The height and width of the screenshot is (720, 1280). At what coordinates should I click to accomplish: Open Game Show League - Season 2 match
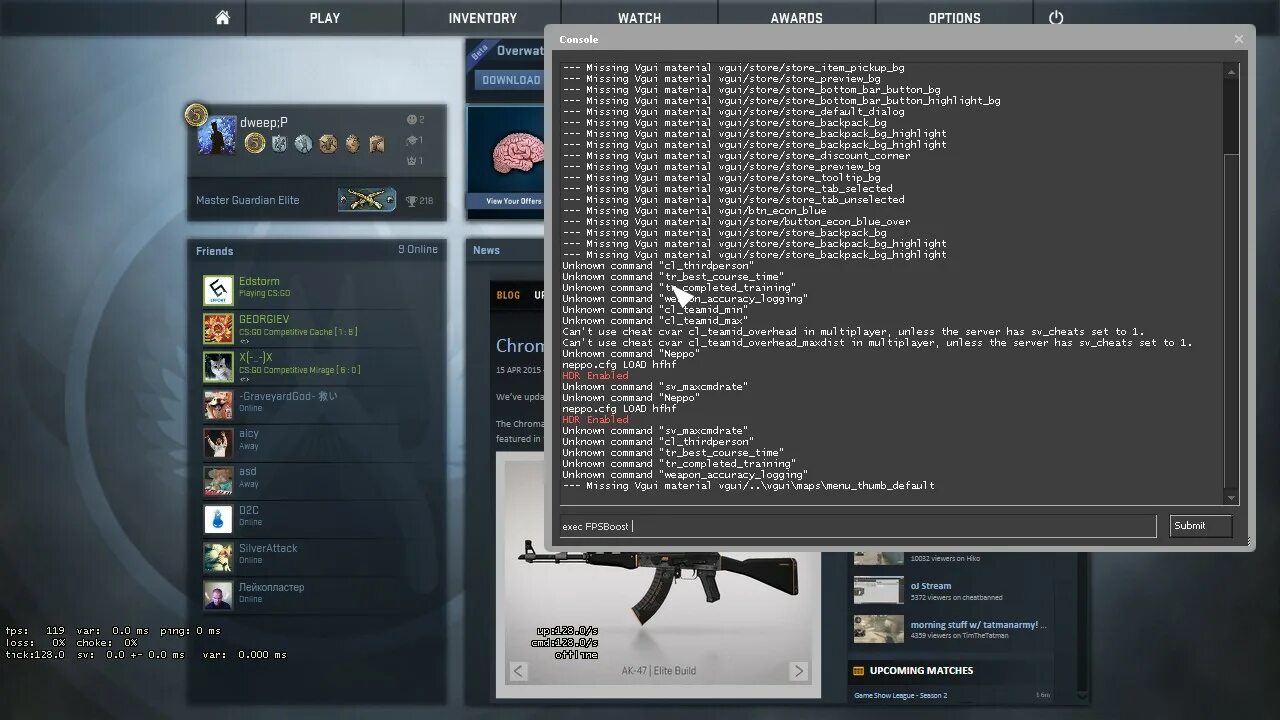900,695
